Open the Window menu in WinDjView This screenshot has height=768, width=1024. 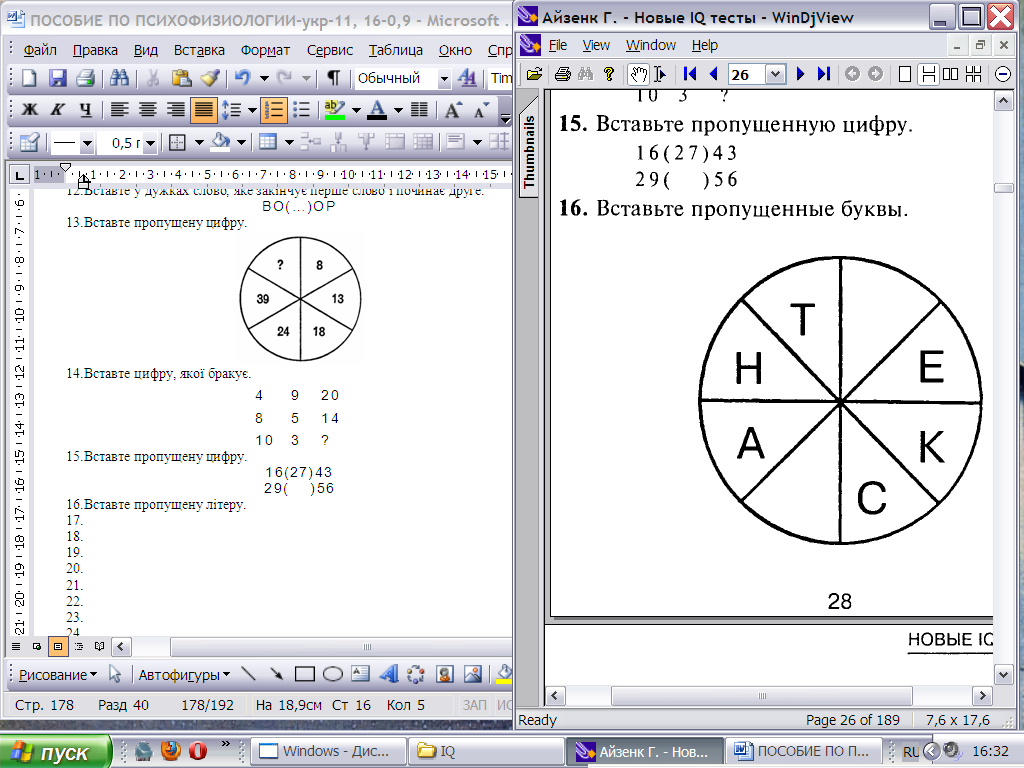pyautogui.click(x=650, y=45)
